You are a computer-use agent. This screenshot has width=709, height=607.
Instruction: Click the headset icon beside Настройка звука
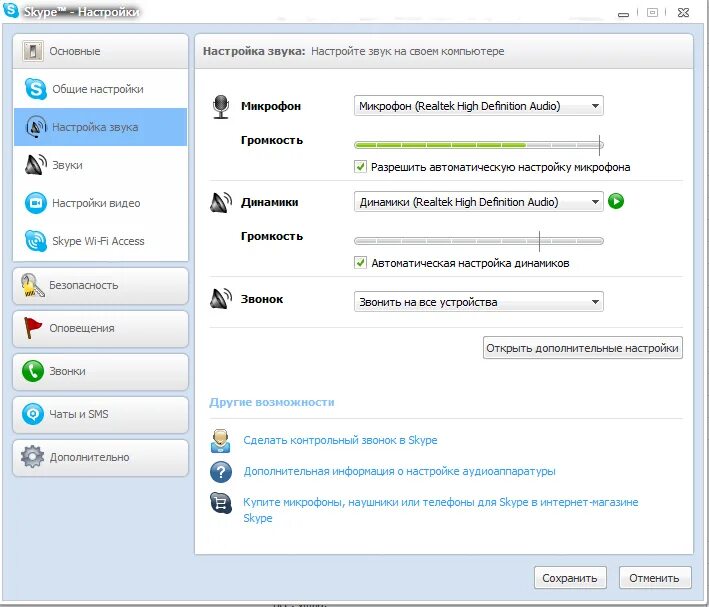click(36, 127)
